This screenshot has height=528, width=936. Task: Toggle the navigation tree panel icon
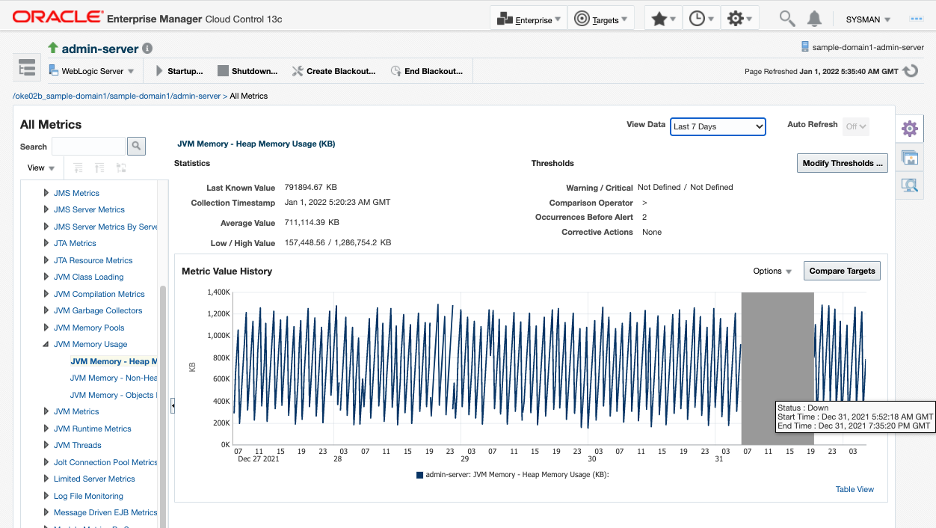click(x=27, y=68)
